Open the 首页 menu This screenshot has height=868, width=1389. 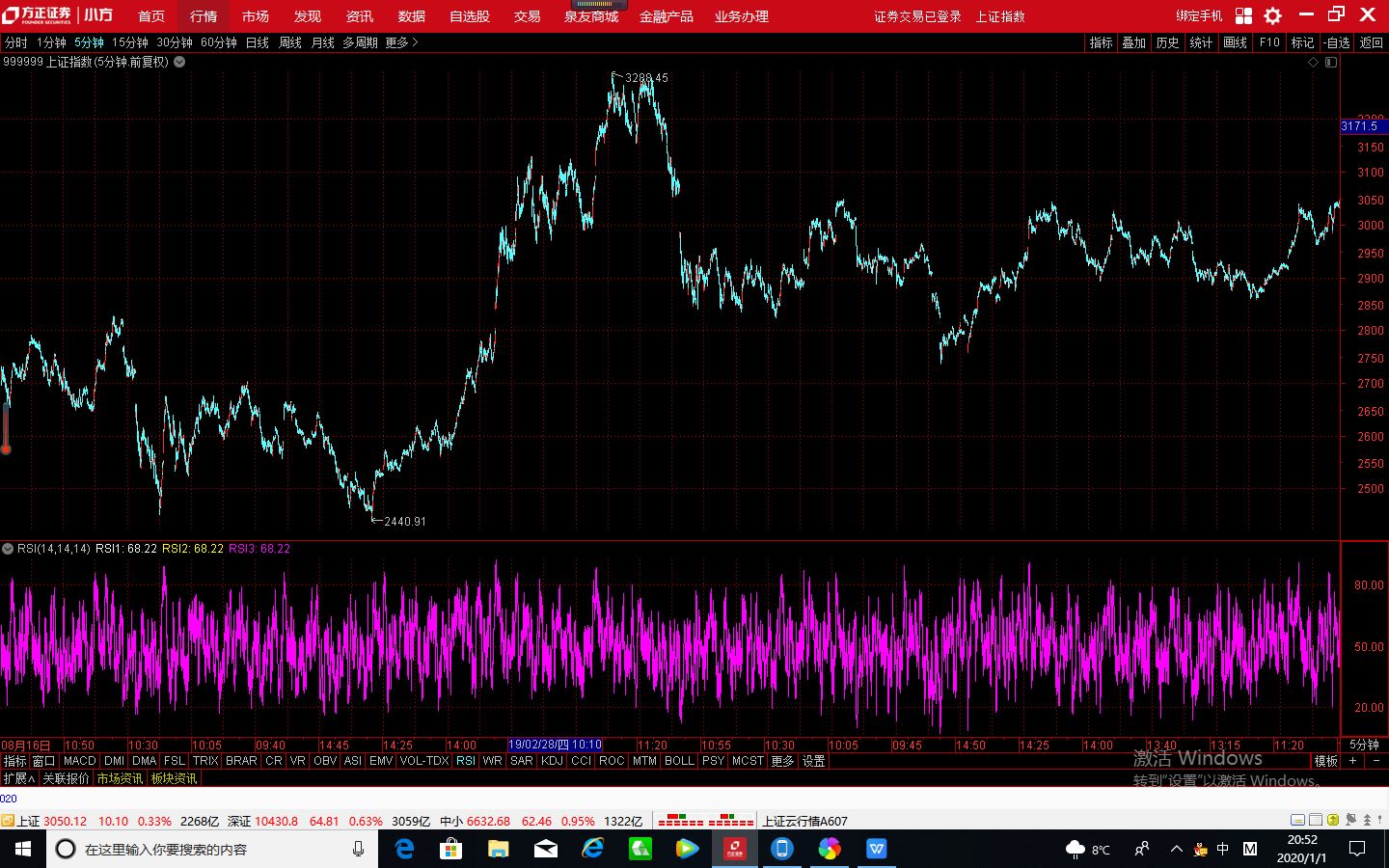[151, 16]
